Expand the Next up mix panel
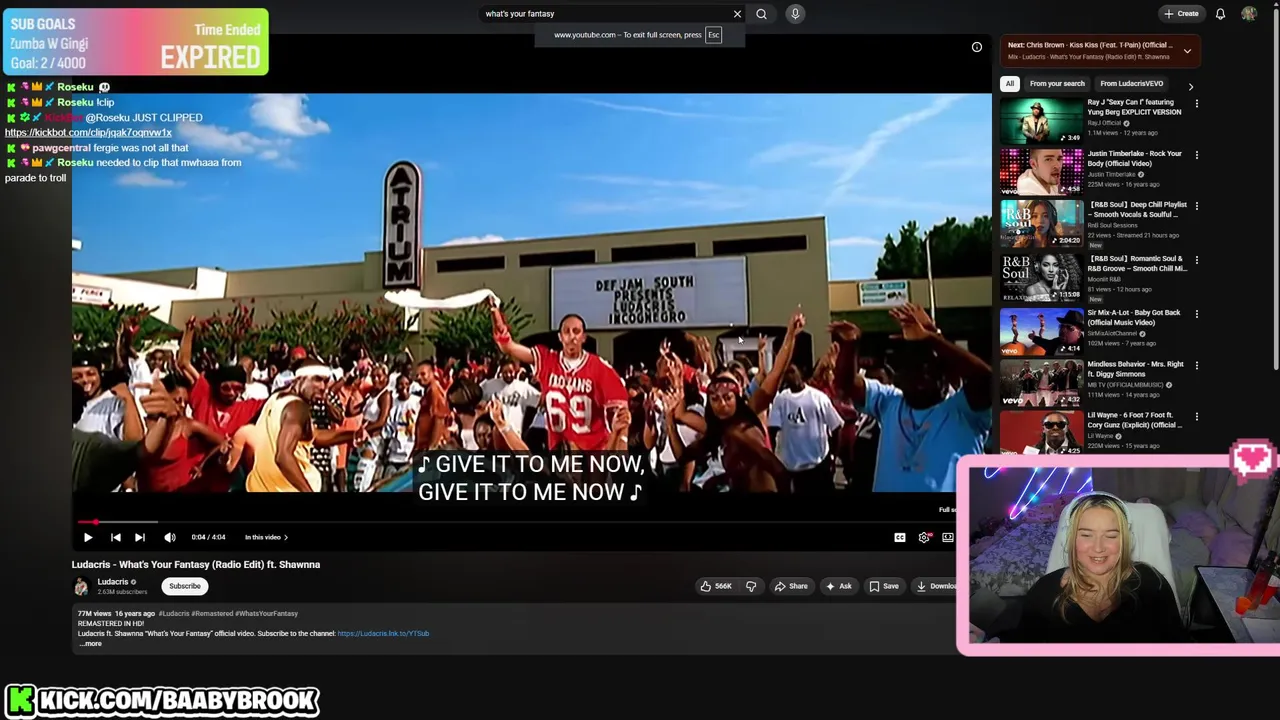This screenshot has height=720, width=1280. coord(1187,51)
